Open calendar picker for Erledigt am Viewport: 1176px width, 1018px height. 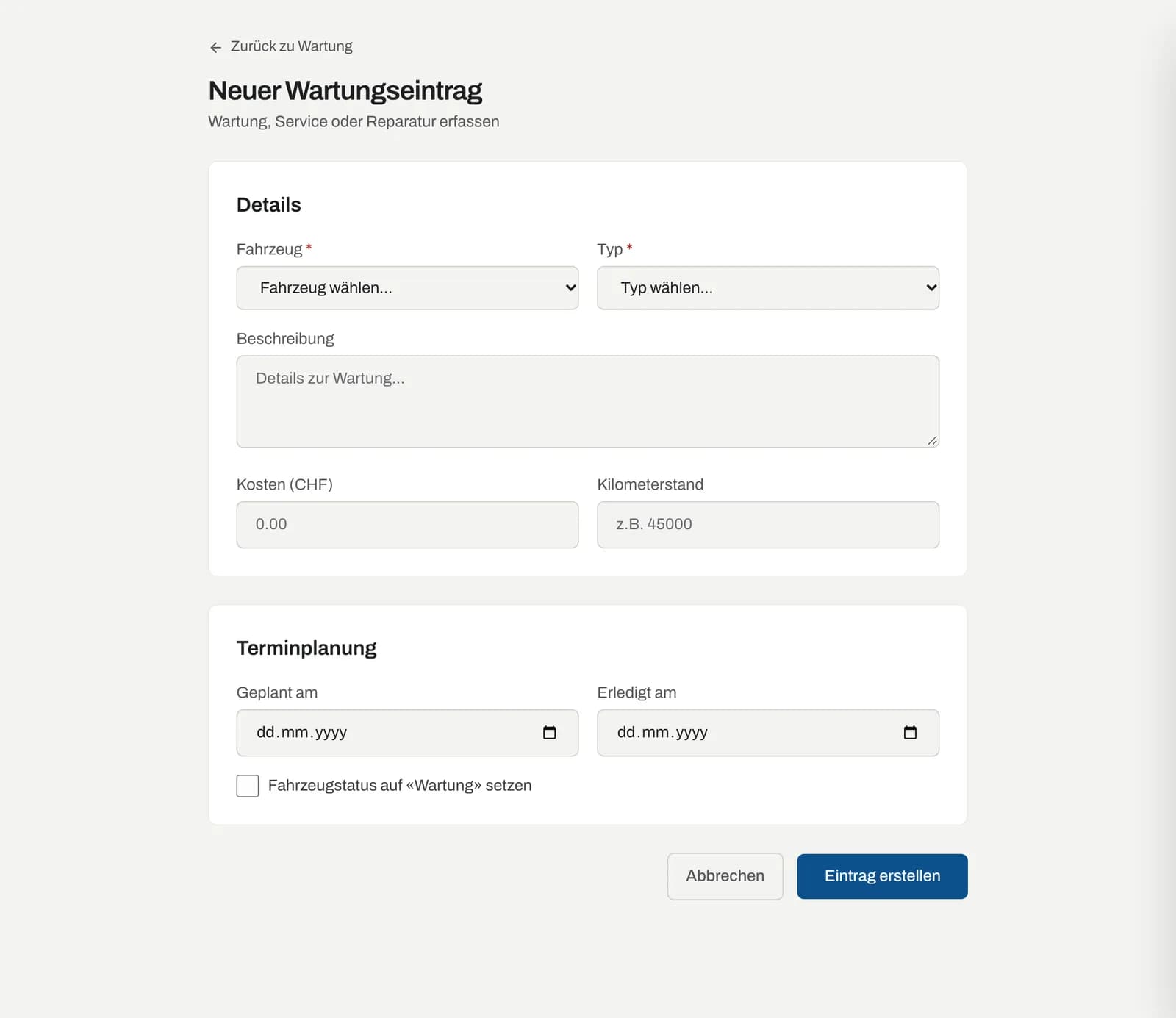click(910, 732)
